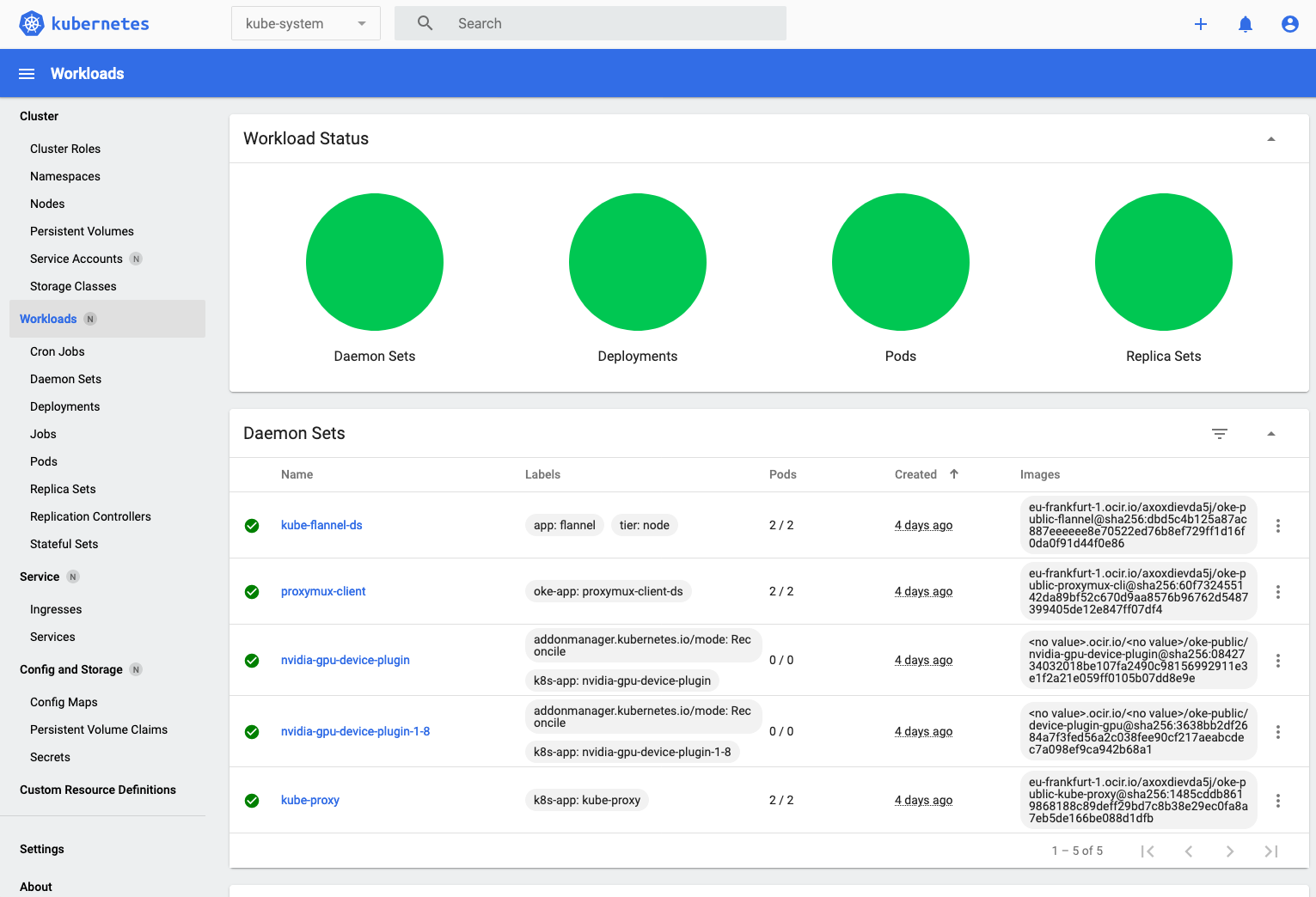Open the proxymux-client daemon set link

point(323,591)
